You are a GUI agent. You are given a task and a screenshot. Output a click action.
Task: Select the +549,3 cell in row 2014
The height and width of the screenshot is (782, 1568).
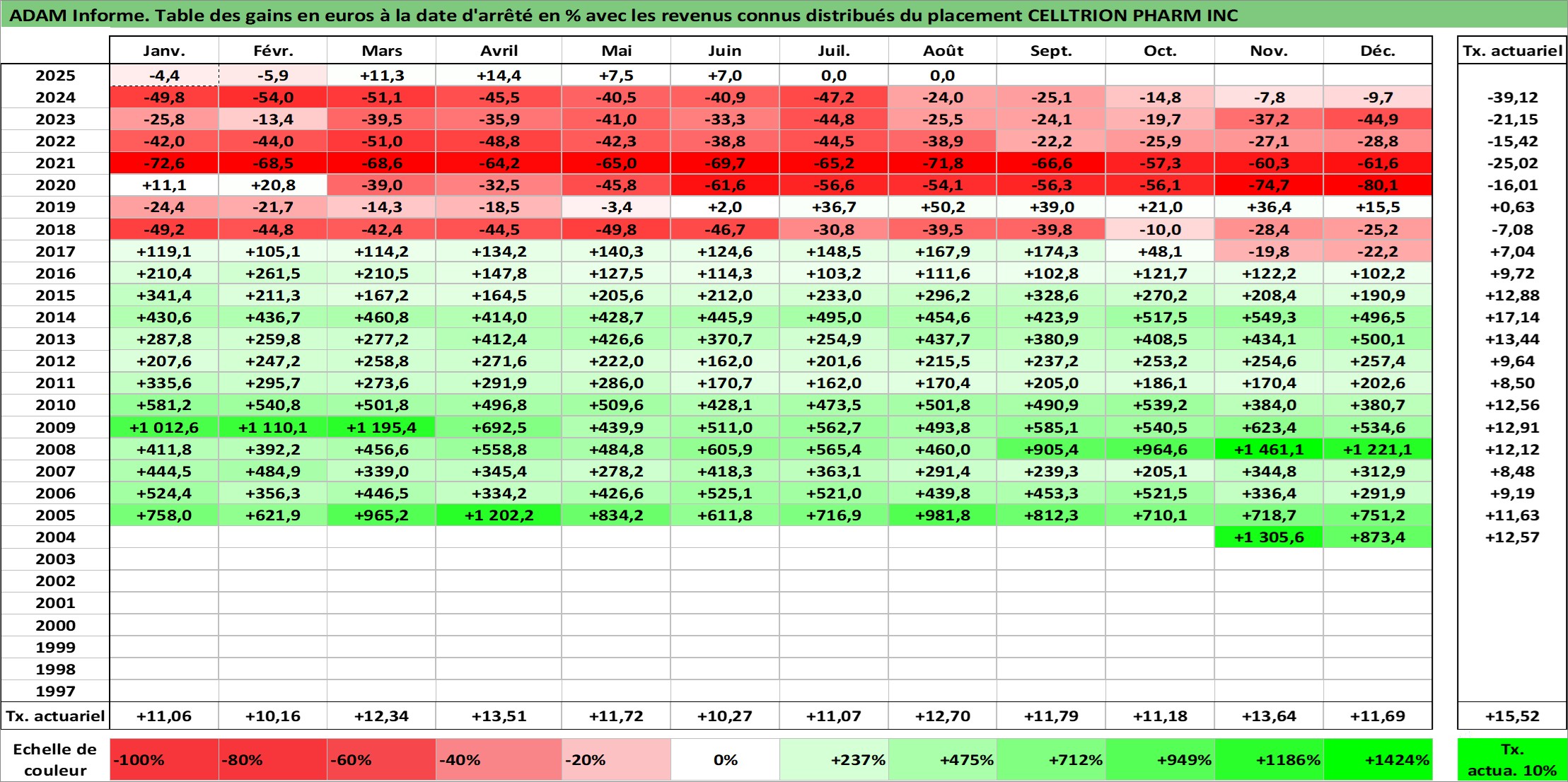point(1269,317)
